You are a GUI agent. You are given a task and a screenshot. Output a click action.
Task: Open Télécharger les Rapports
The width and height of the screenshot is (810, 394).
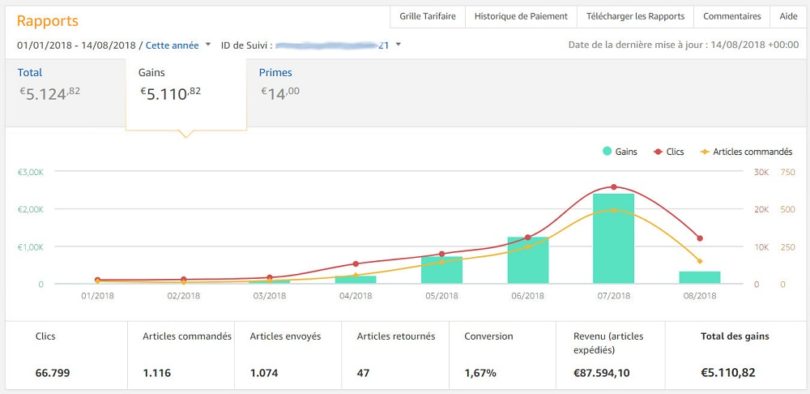point(635,16)
